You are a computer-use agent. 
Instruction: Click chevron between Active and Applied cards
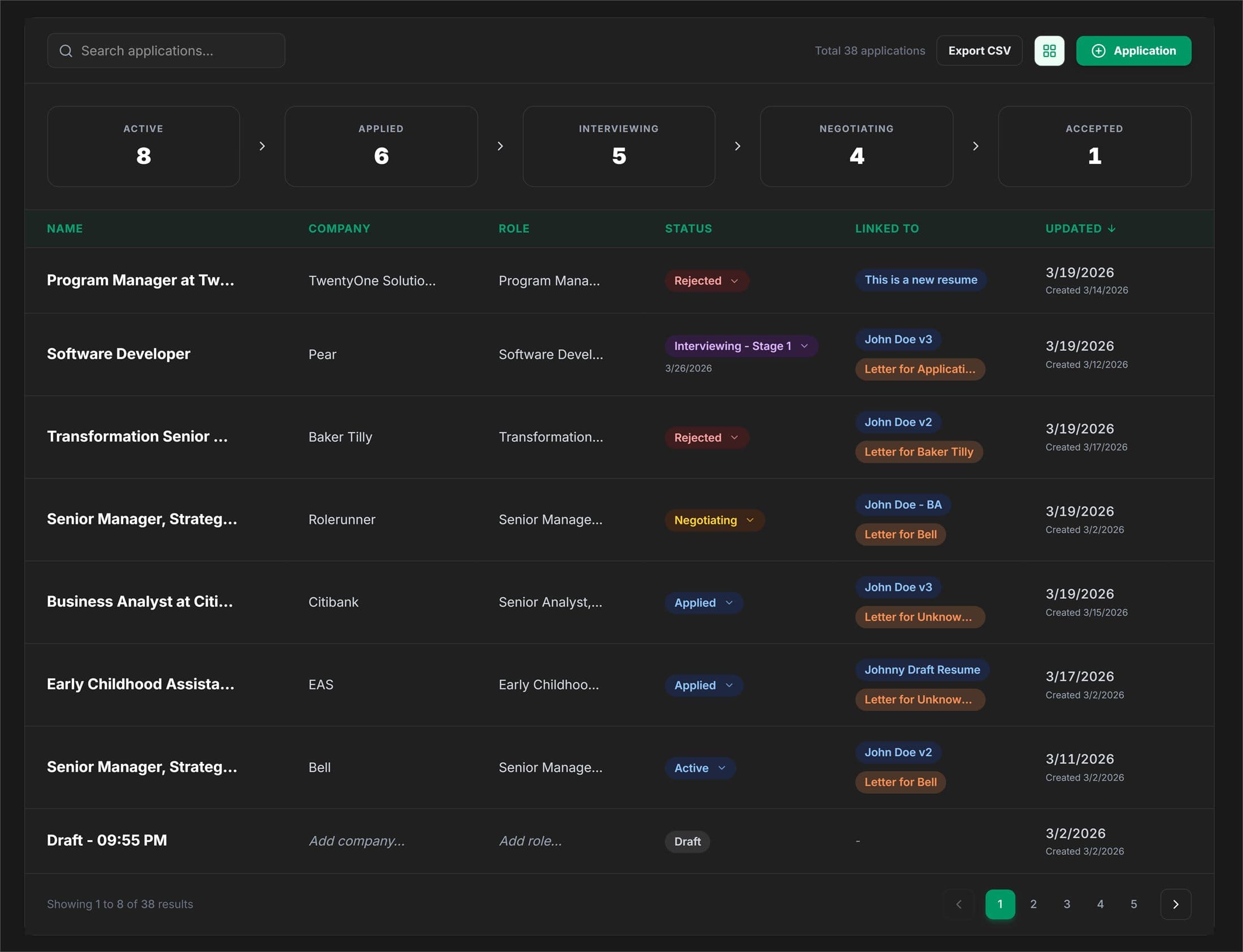262,146
